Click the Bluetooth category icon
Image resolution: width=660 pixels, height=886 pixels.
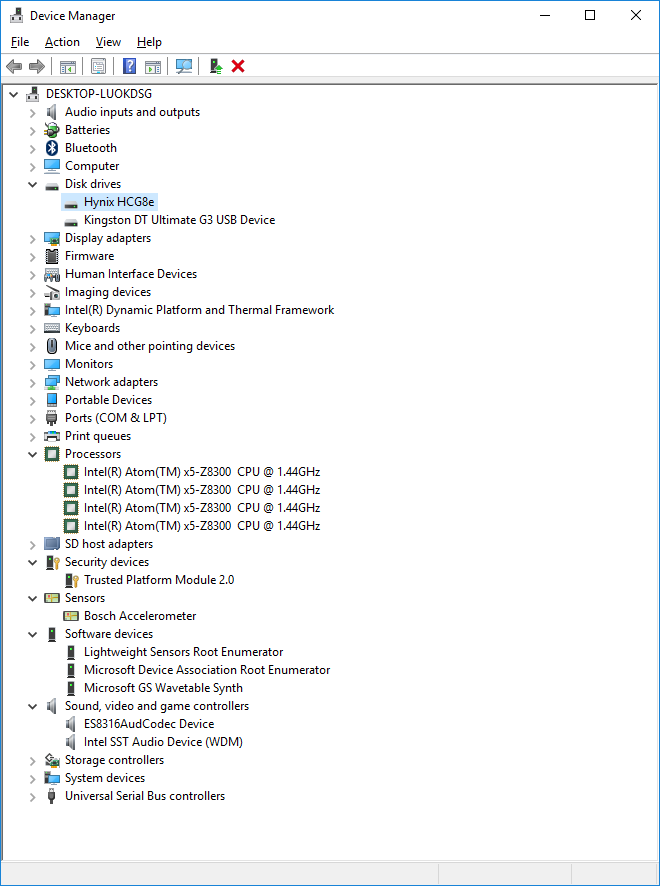52,148
